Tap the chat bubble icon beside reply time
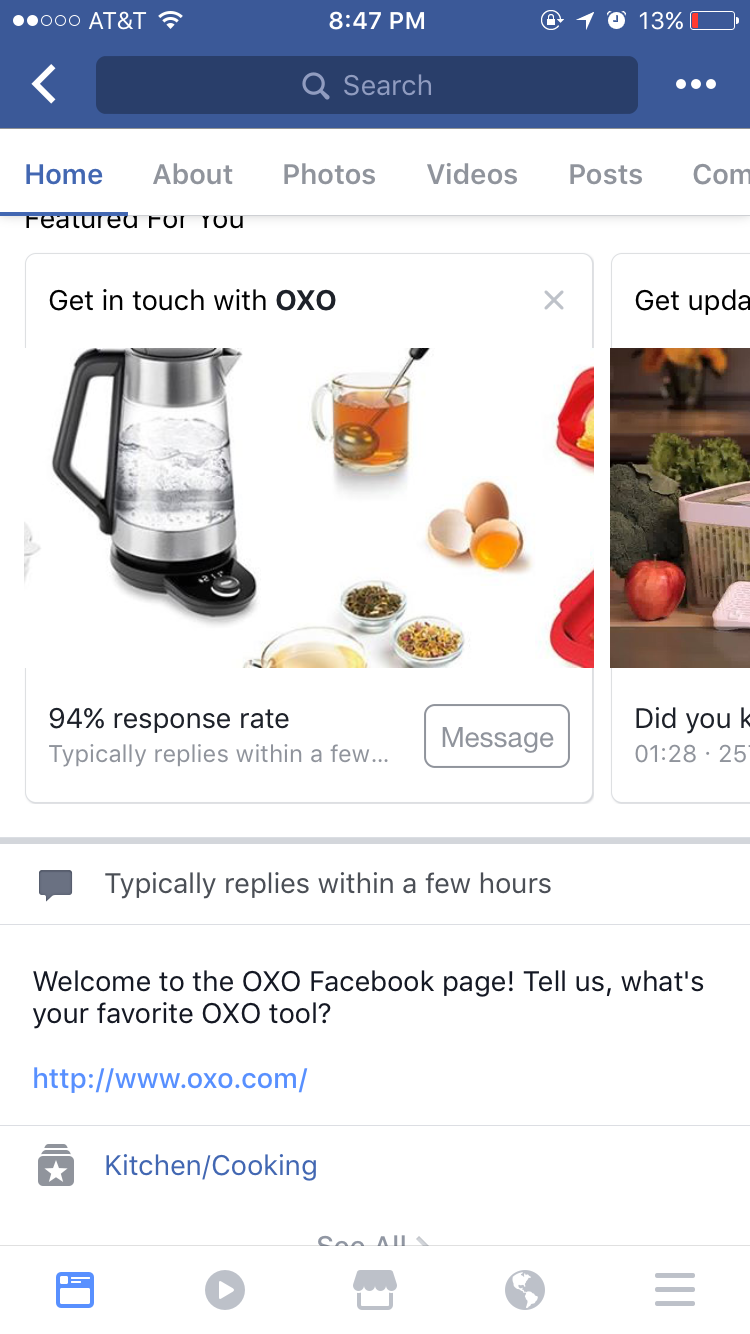 (56, 885)
